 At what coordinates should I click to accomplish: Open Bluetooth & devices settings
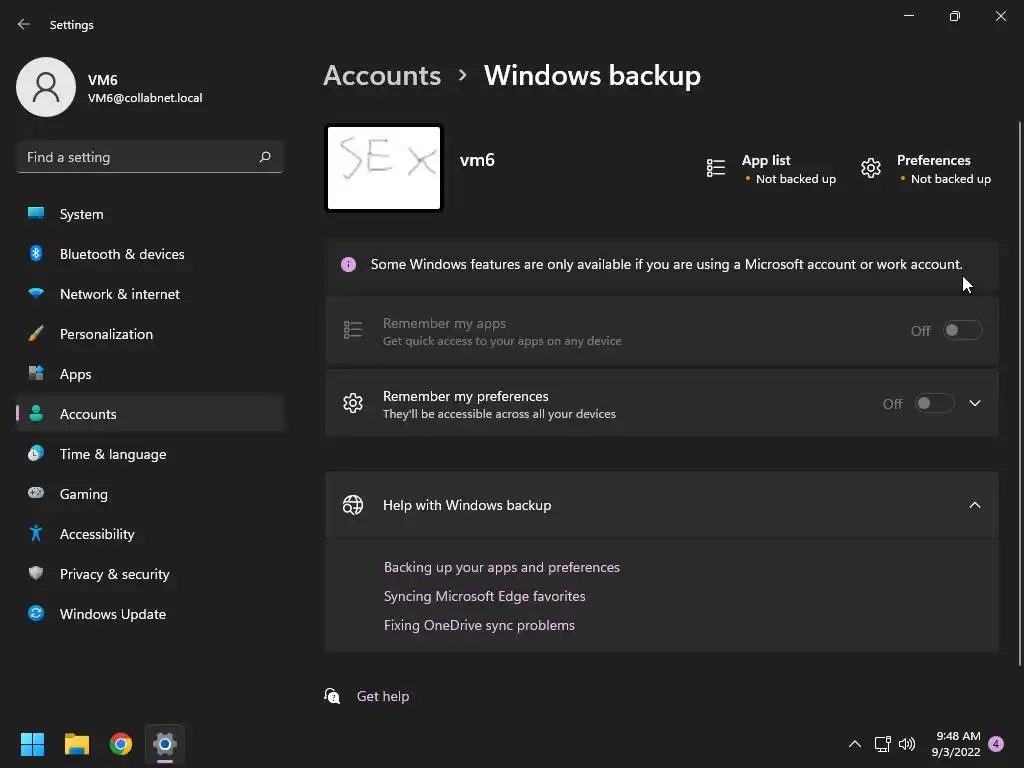(122, 254)
